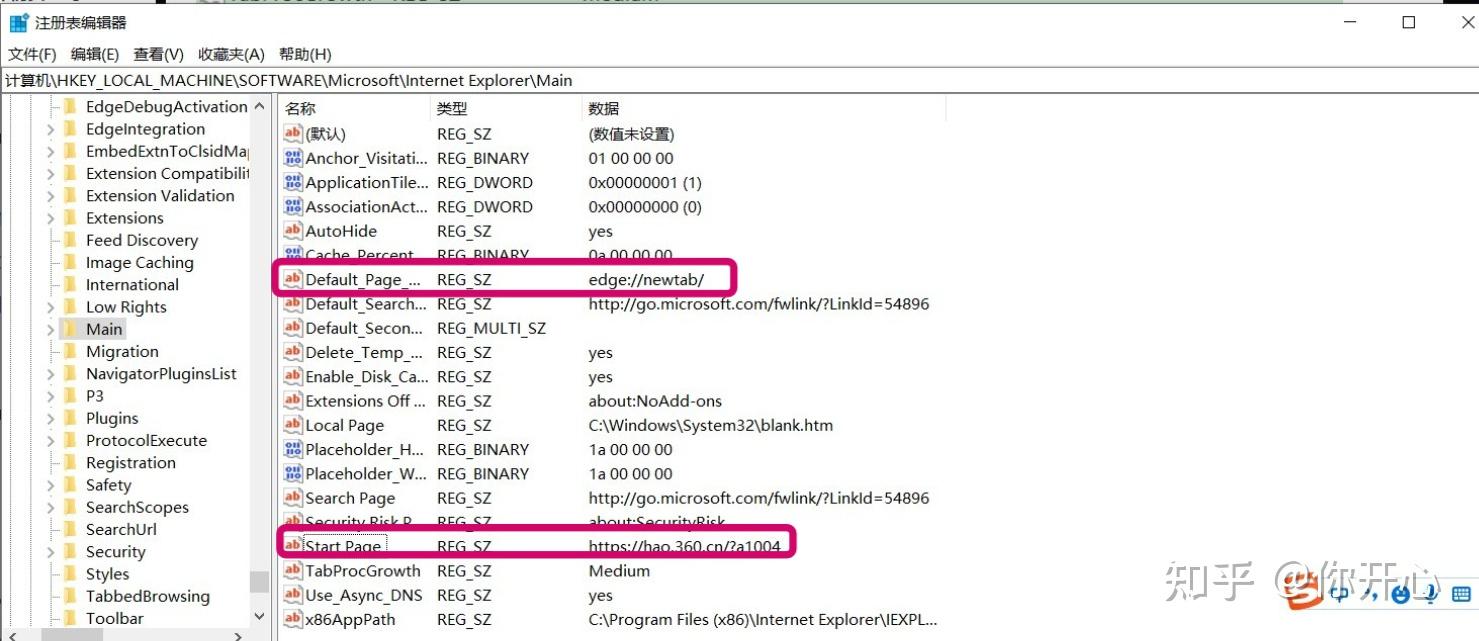Select the Registration key label
The height and width of the screenshot is (641, 1479).
[131, 463]
